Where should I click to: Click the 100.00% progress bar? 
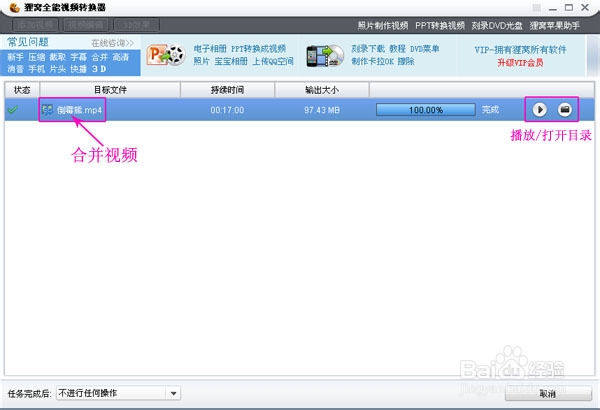coord(426,110)
